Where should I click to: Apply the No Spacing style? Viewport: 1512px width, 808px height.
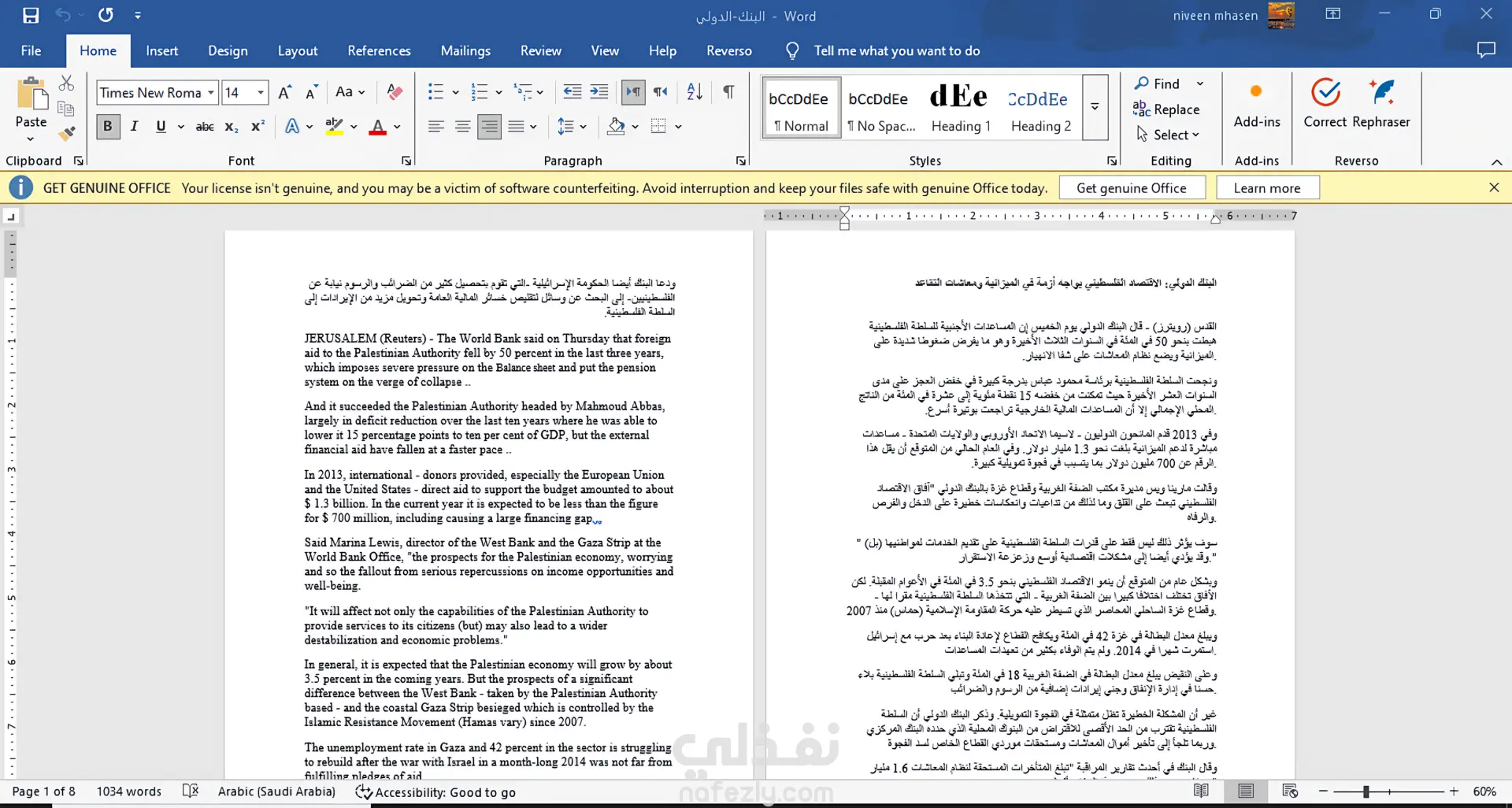coord(881,107)
